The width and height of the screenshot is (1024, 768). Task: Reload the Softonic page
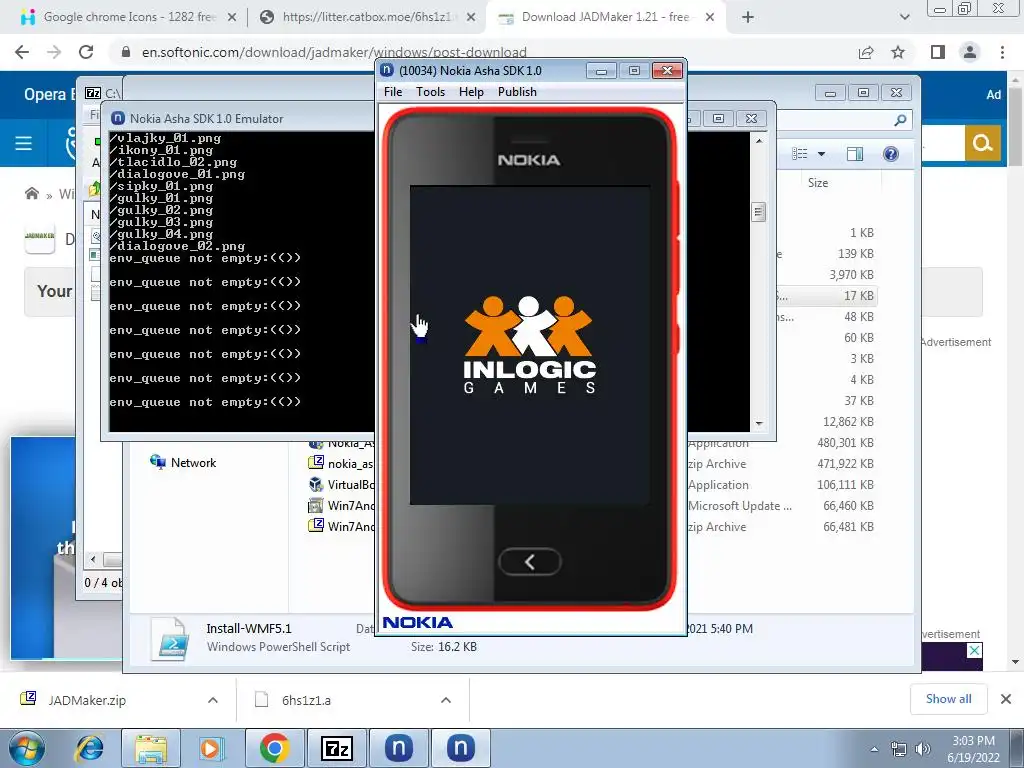[x=86, y=52]
